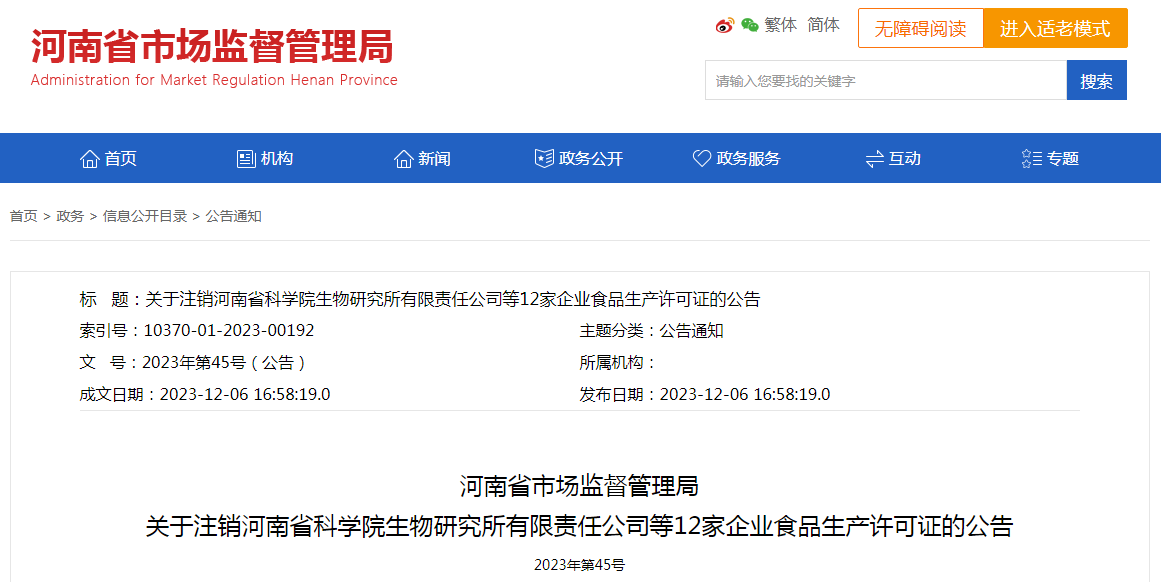Click the 主题分类 公告通知 value
This screenshot has width=1161, height=582.
coord(692,330)
